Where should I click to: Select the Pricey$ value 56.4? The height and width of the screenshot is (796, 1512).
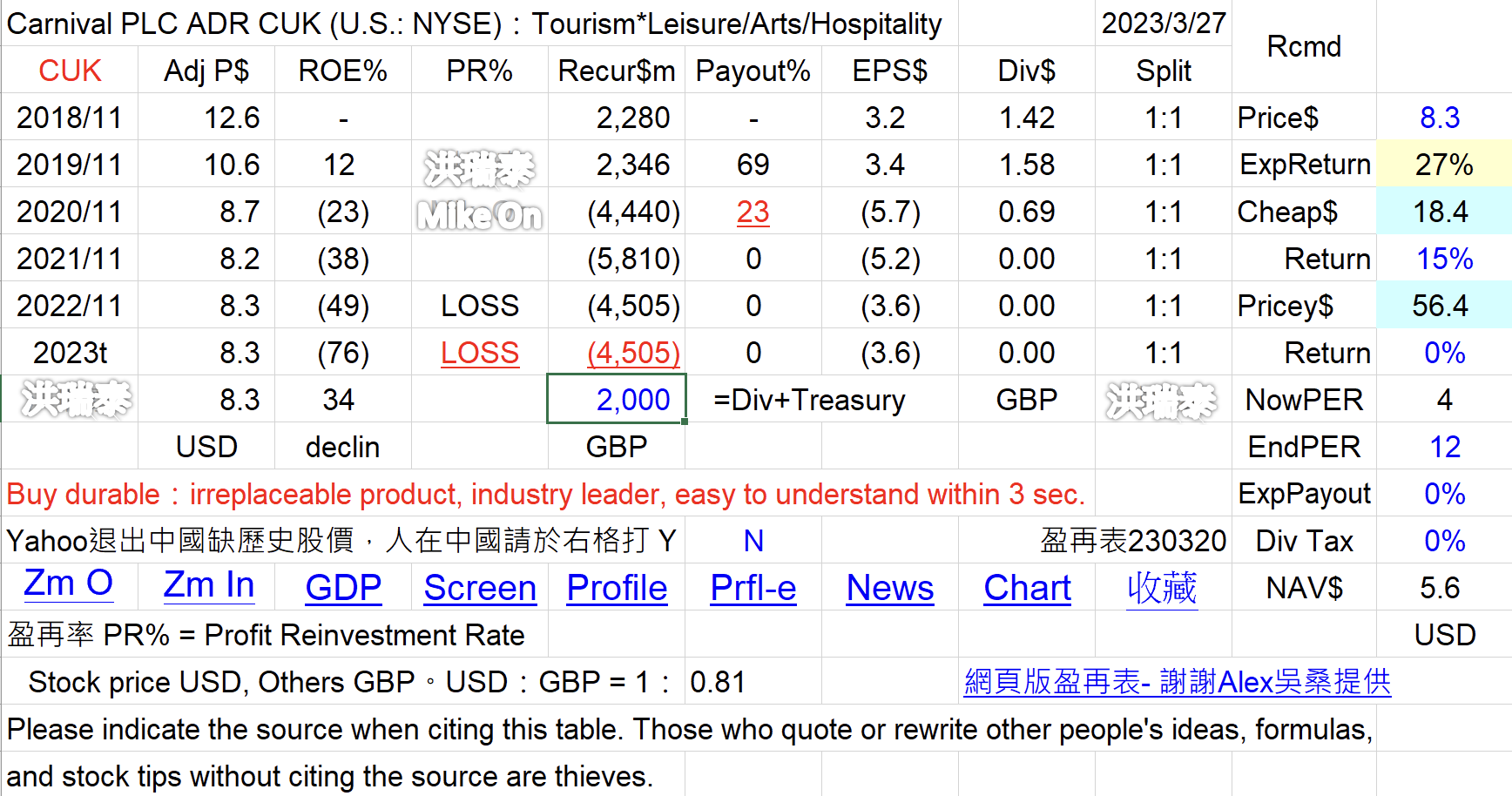pyautogui.click(x=1444, y=306)
